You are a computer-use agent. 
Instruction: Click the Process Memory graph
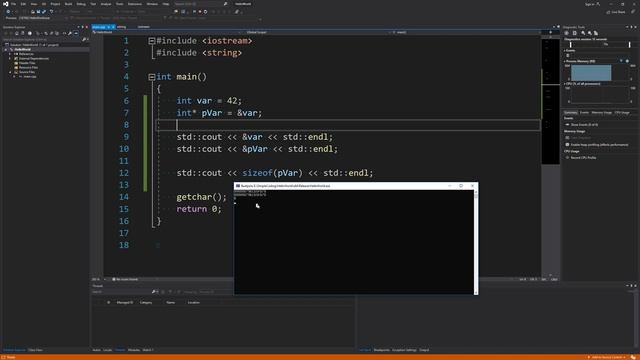point(599,73)
